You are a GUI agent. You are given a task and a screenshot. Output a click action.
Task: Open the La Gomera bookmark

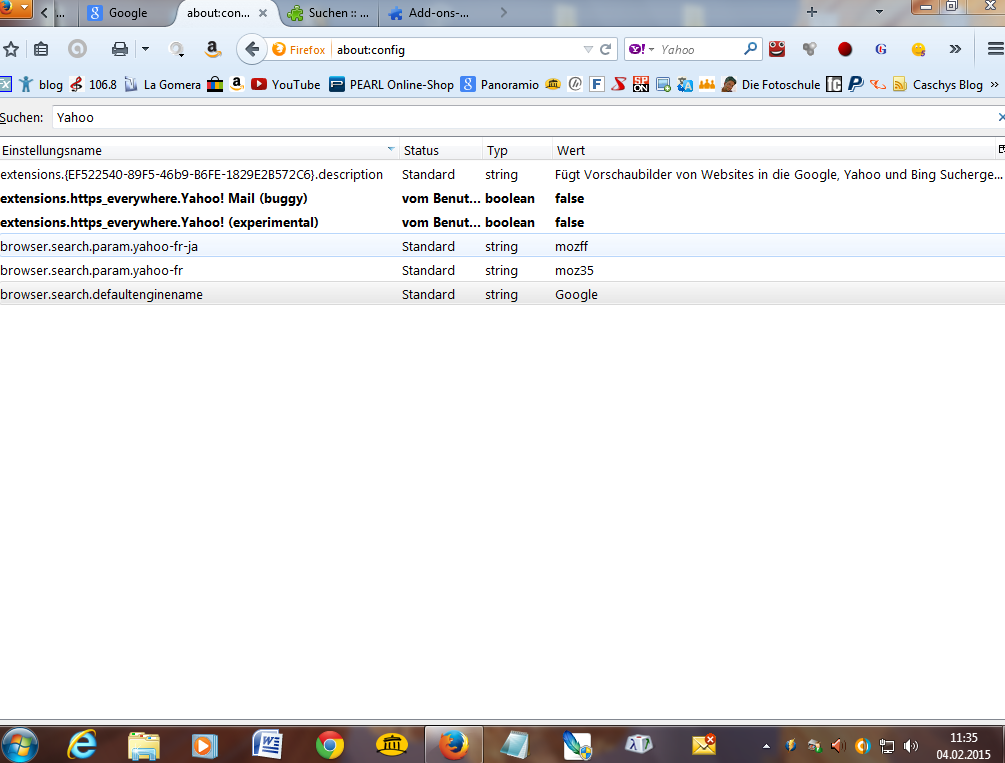point(163,85)
